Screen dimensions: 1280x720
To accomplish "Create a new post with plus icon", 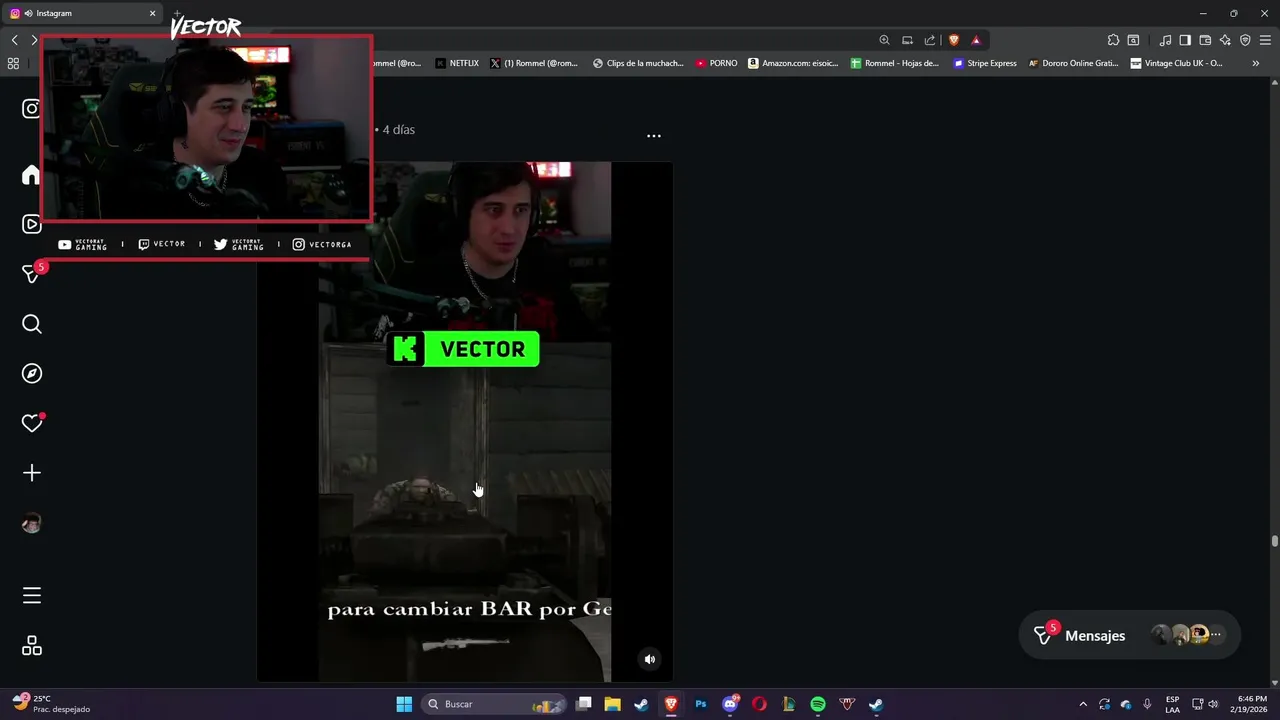I will coord(32,473).
